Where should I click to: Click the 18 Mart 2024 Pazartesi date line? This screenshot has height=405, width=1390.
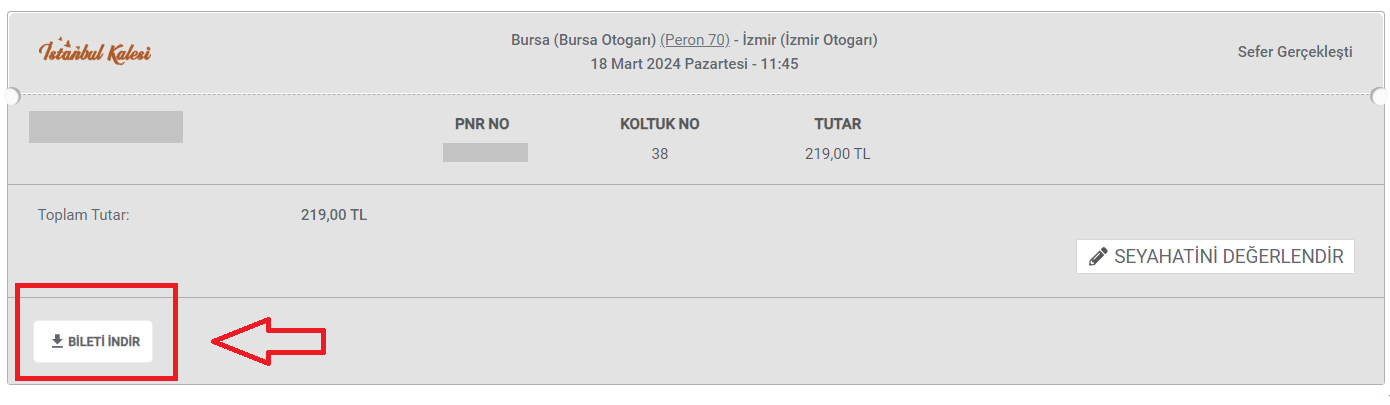(x=694, y=64)
